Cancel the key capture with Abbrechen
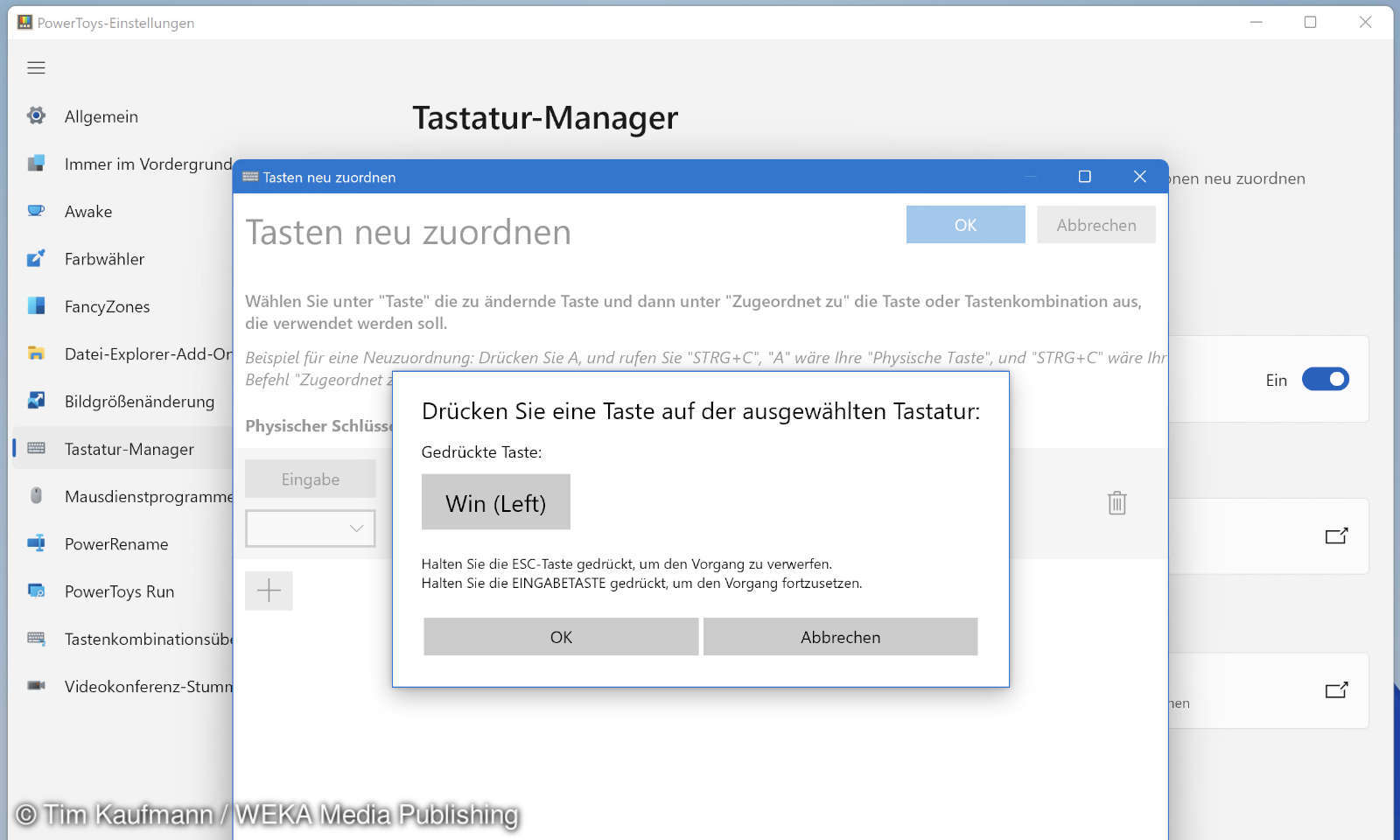1400x840 pixels. (x=839, y=637)
